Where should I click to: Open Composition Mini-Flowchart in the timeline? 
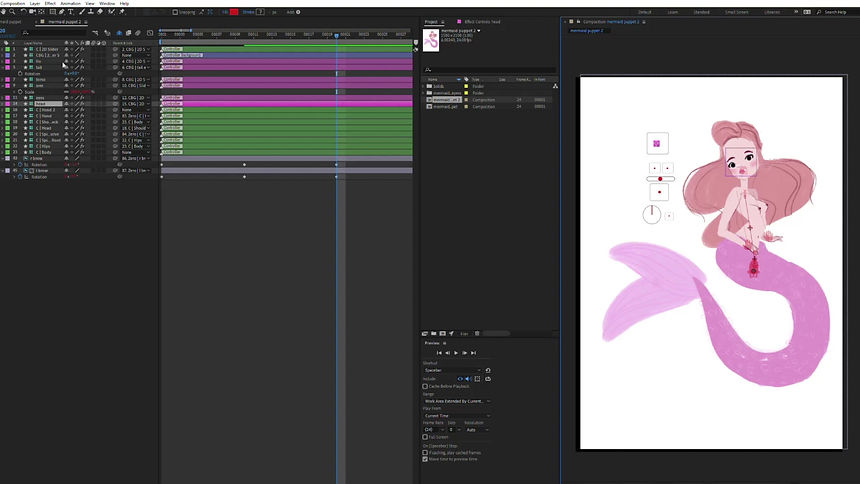tap(95, 33)
